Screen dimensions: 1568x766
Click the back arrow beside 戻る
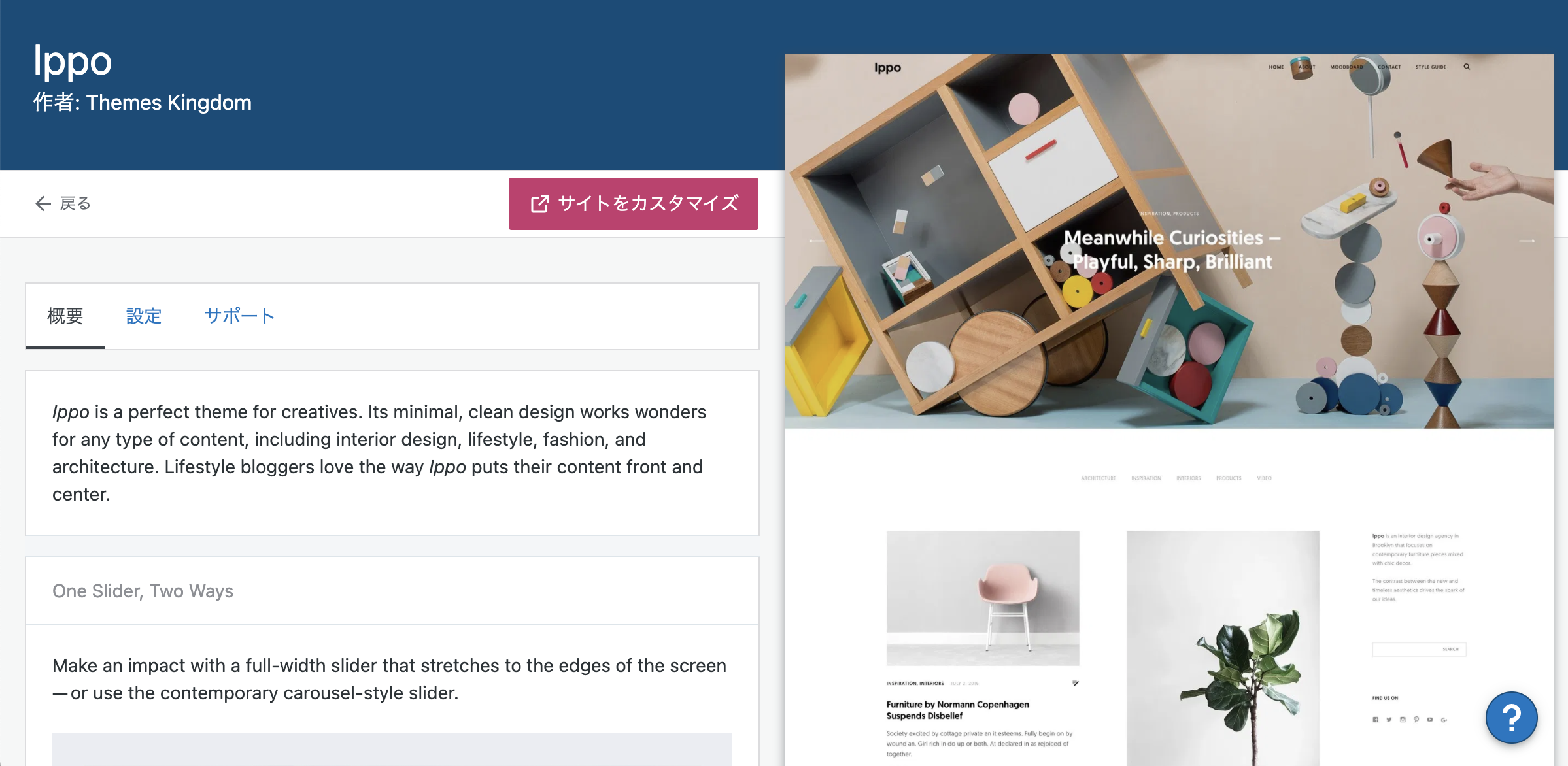pos(43,203)
